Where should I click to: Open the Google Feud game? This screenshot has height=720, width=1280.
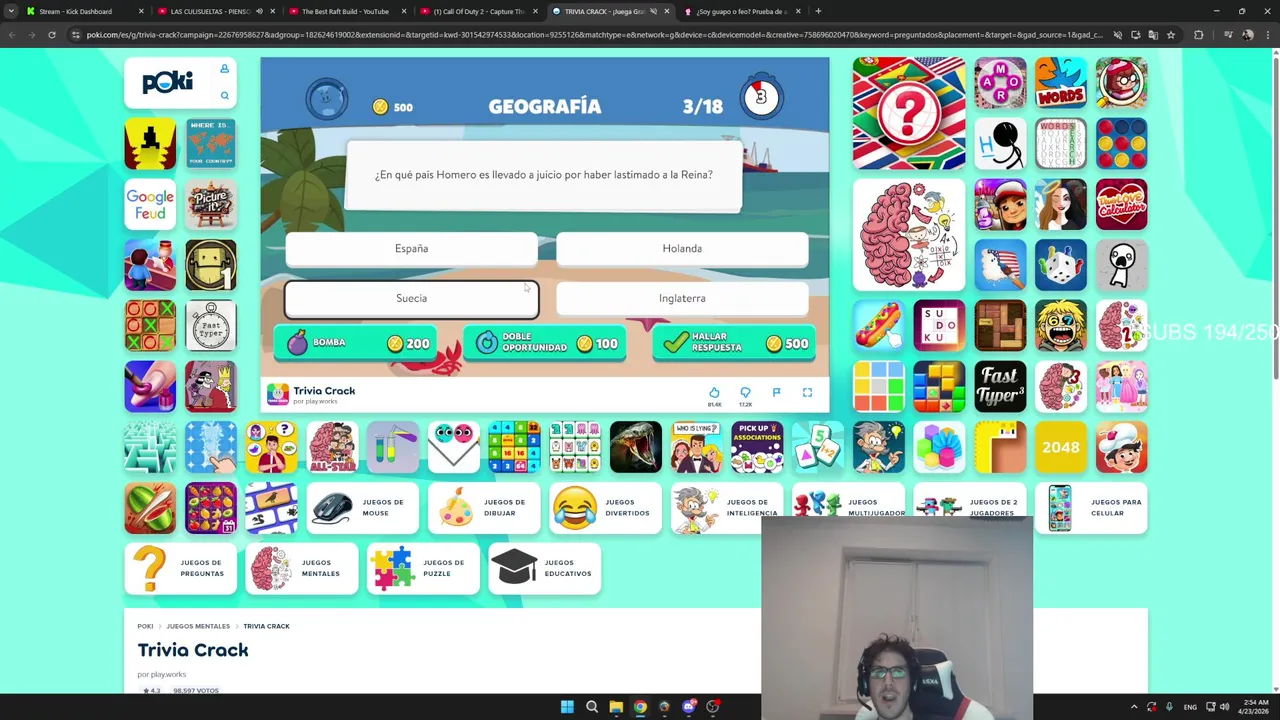pyautogui.click(x=150, y=205)
